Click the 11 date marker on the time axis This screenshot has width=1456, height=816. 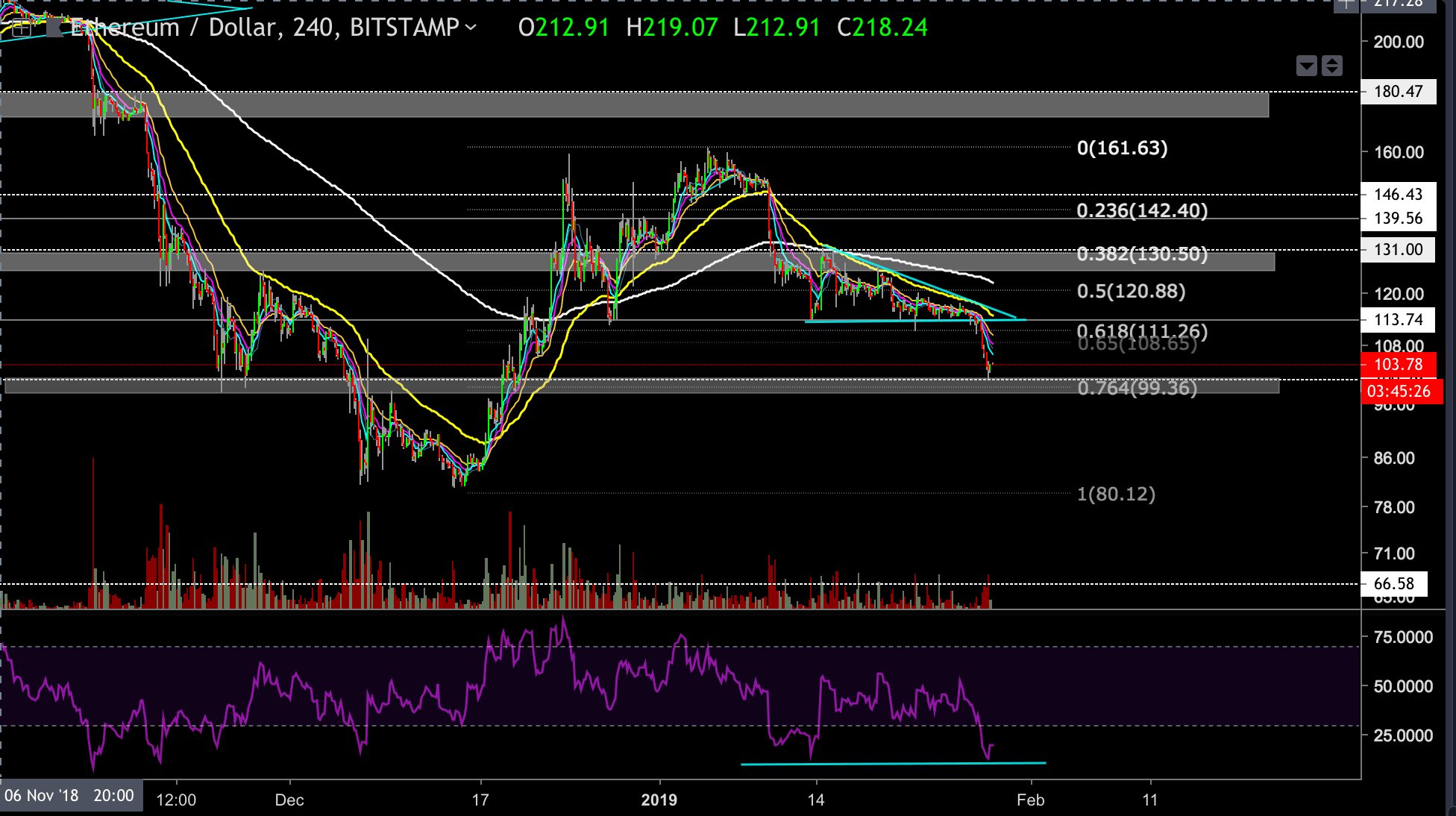tap(1150, 800)
